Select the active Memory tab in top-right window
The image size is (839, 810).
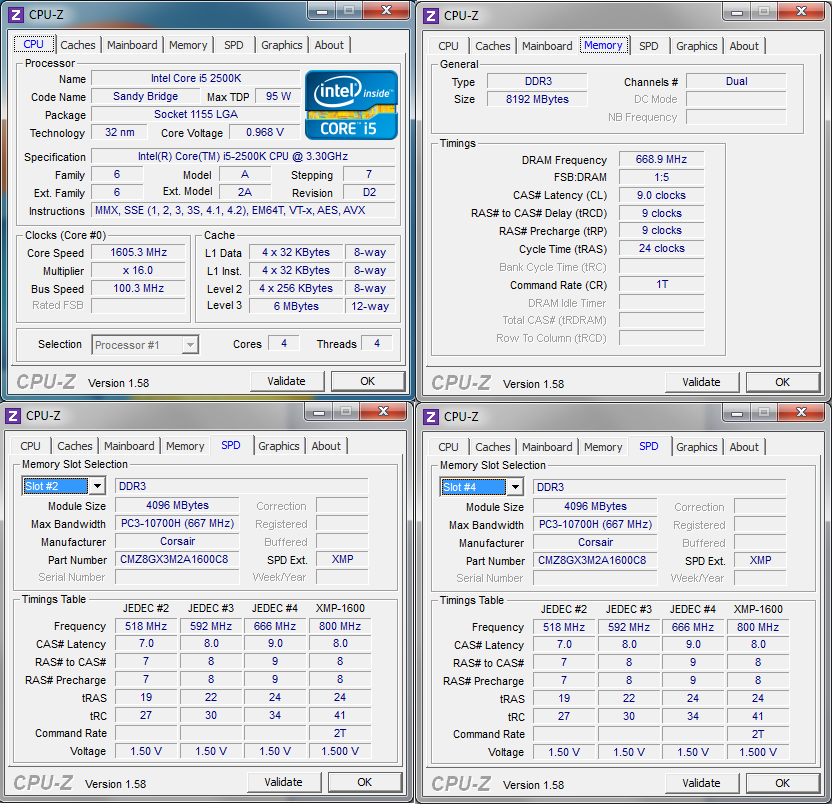point(603,45)
